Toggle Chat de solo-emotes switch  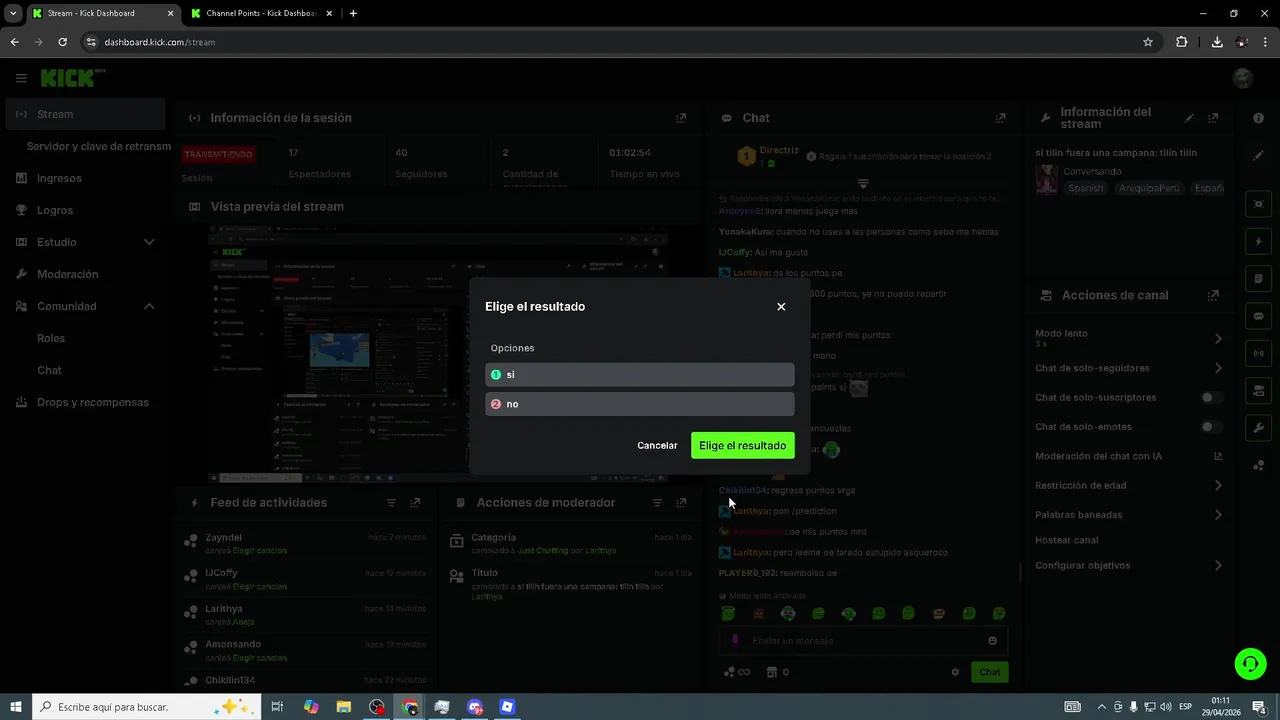tap(1211, 427)
